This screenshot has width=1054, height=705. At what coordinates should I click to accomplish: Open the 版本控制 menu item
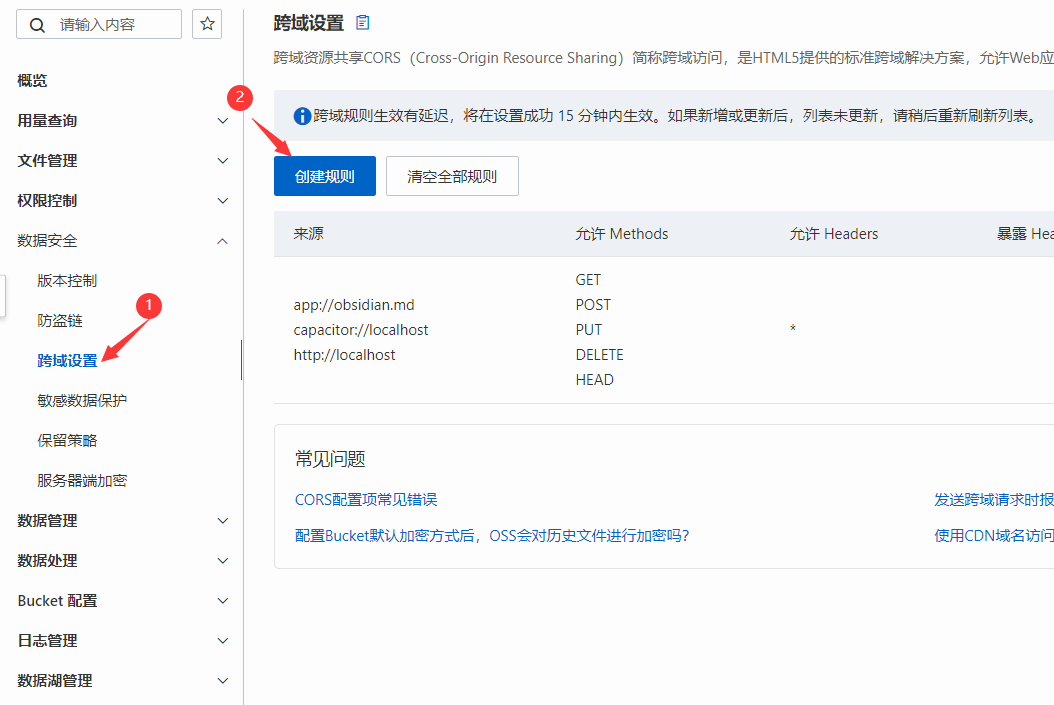[x=67, y=281]
